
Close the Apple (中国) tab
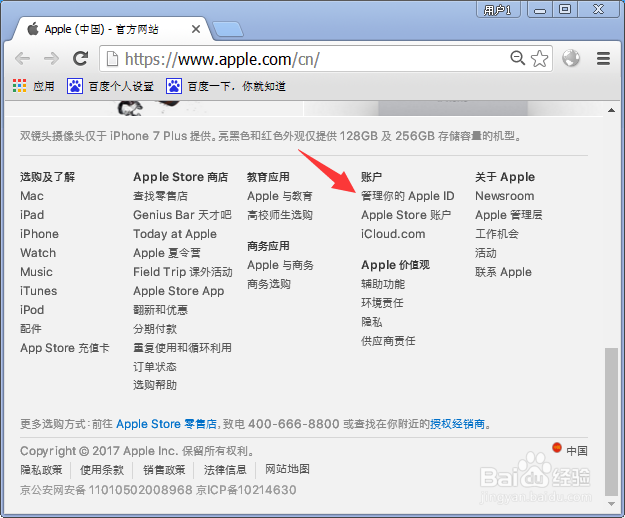point(196,29)
